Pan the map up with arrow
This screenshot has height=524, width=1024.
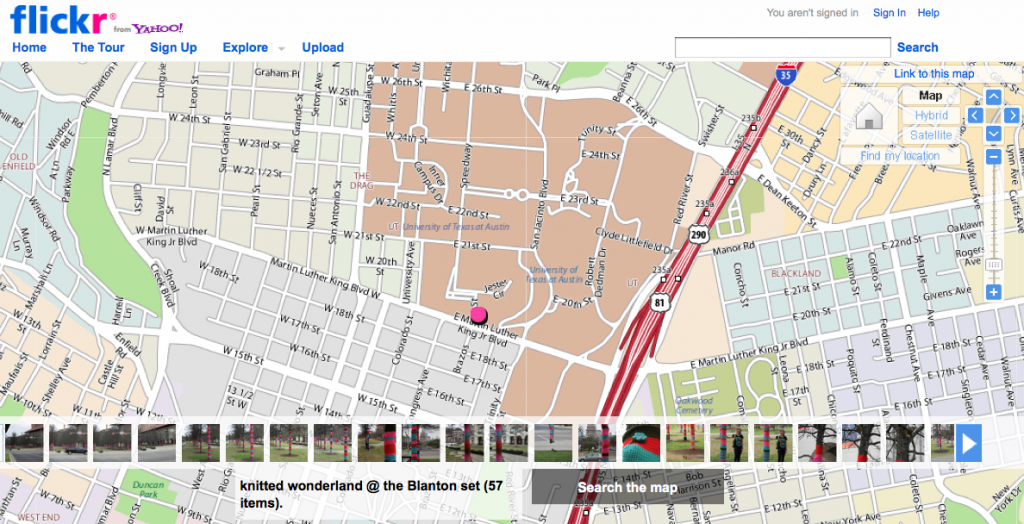993,97
